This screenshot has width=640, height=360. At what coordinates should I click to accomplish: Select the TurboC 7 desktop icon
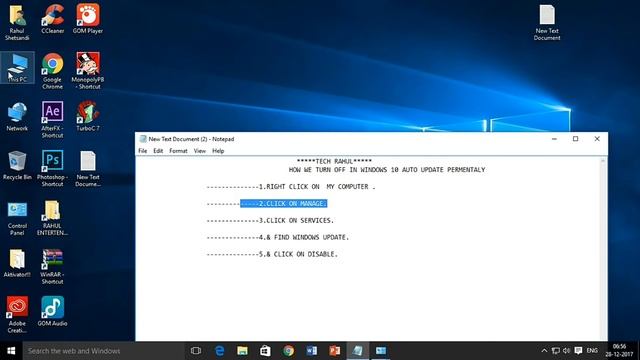coord(88,117)
